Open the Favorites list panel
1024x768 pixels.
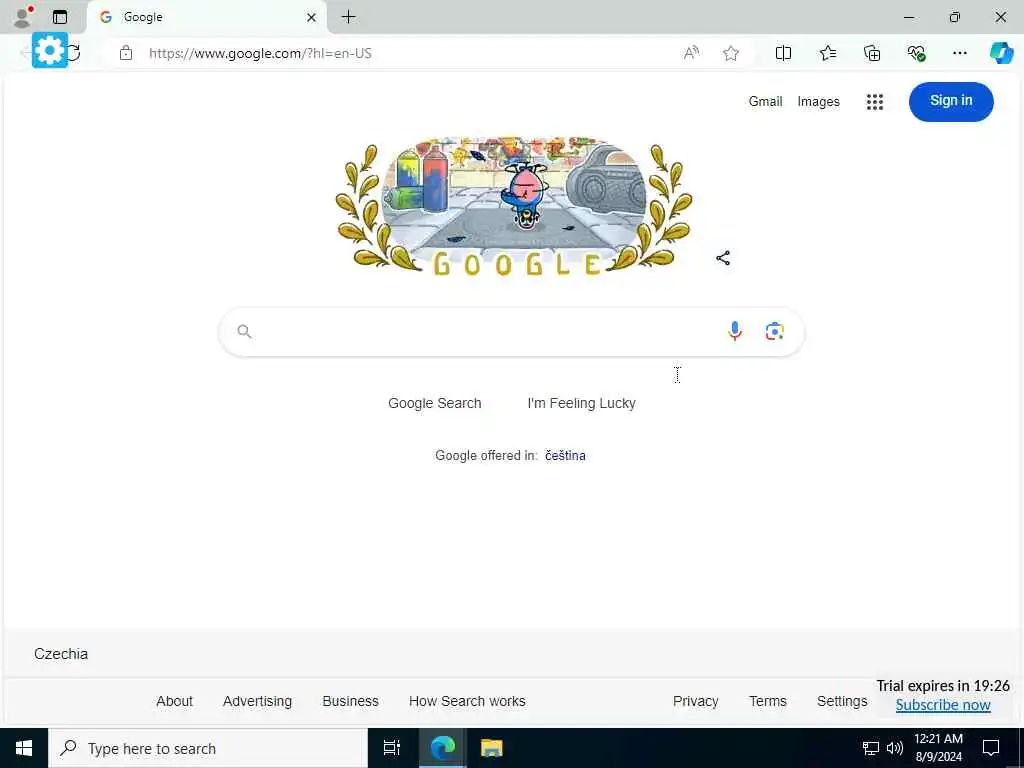tap(827, 54)
